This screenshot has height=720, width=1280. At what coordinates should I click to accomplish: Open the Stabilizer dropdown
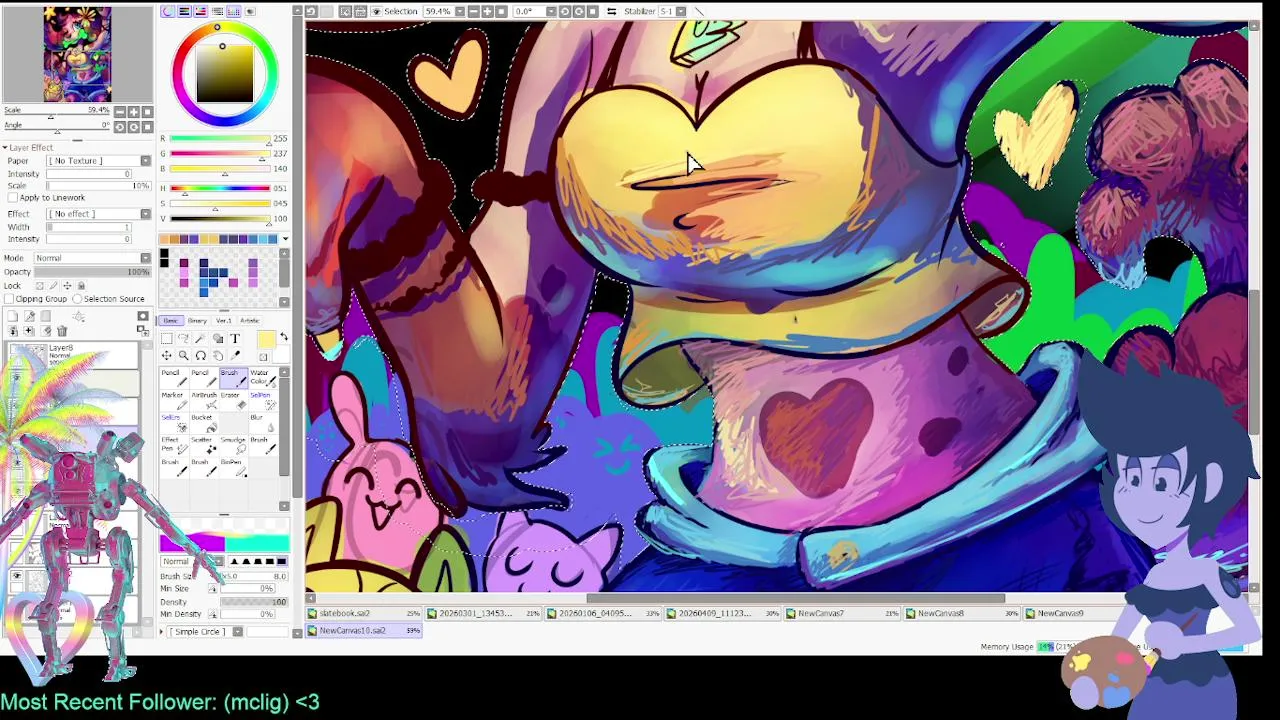tap(681, 12)
